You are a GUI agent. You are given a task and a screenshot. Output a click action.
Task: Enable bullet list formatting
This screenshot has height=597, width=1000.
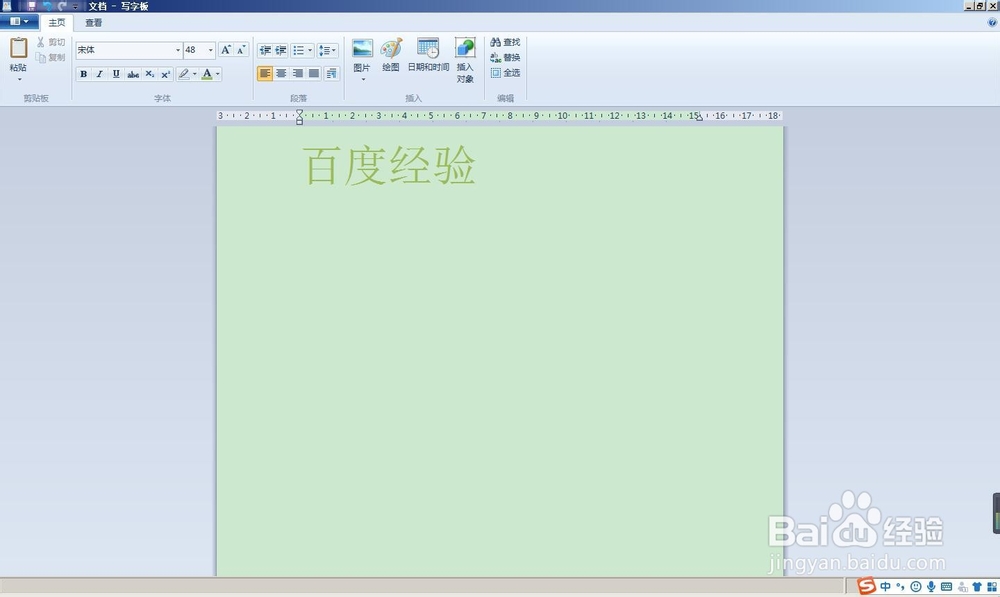pyautogui.click(x=299, y=50)
